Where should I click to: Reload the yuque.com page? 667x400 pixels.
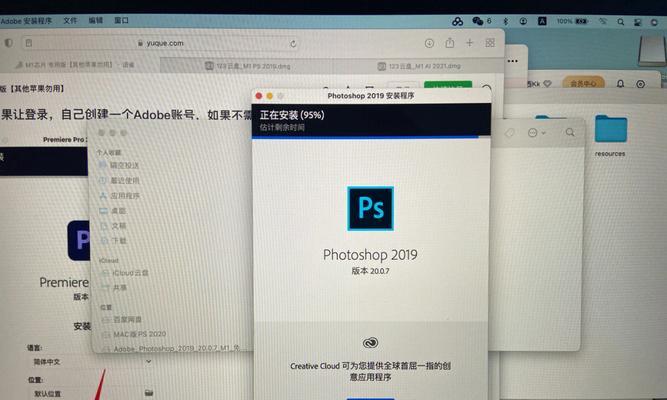click(x=293, y=43)
